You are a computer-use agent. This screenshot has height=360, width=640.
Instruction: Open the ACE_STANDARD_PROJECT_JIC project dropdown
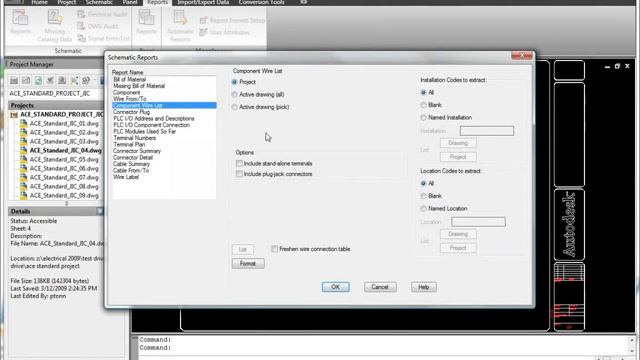(x=56, y=93)
